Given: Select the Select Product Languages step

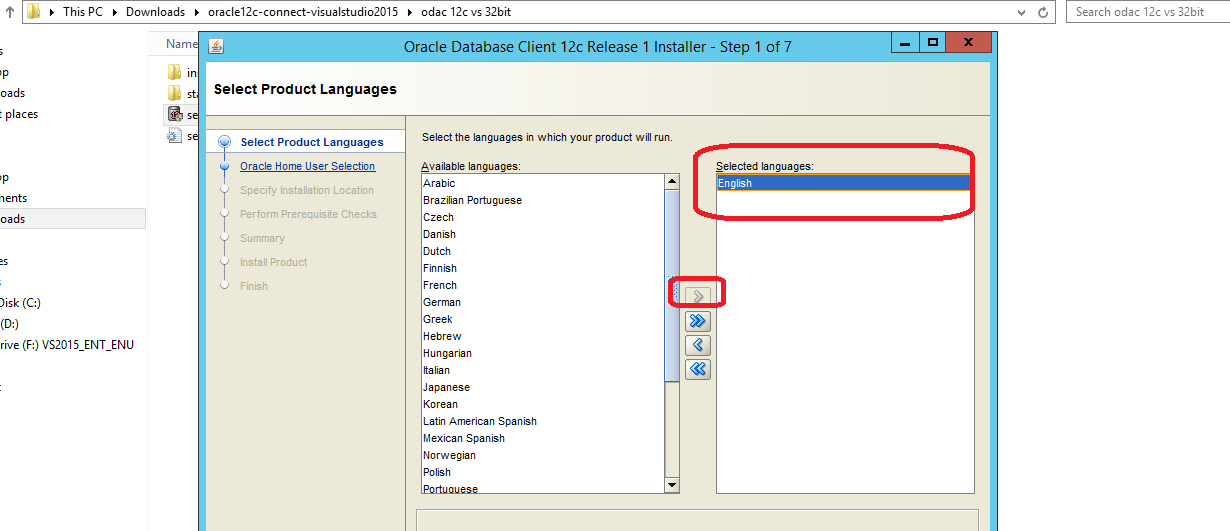Looking at the screenshot, I should click(311, 142).
